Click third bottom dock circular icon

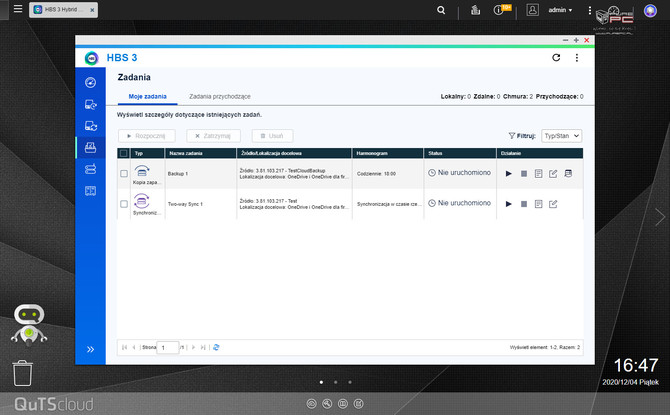point(343,403)
